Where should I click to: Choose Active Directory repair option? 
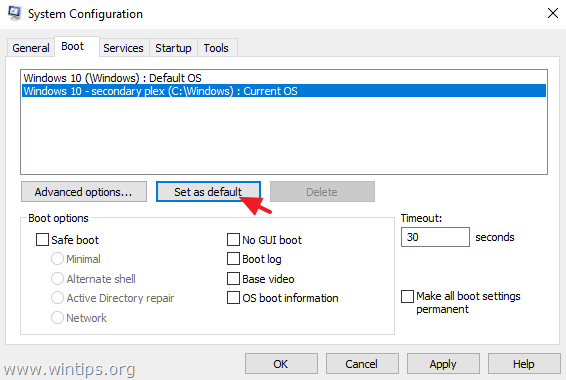coord(57,298)
